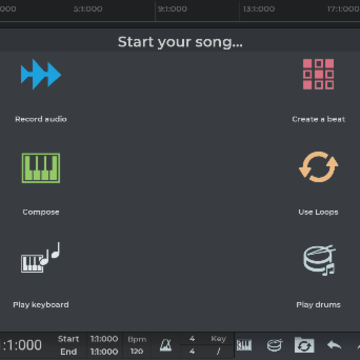Click the orange Use Loops arrows icon
This screenshot has height=360, width=360.
coord(318,167)
